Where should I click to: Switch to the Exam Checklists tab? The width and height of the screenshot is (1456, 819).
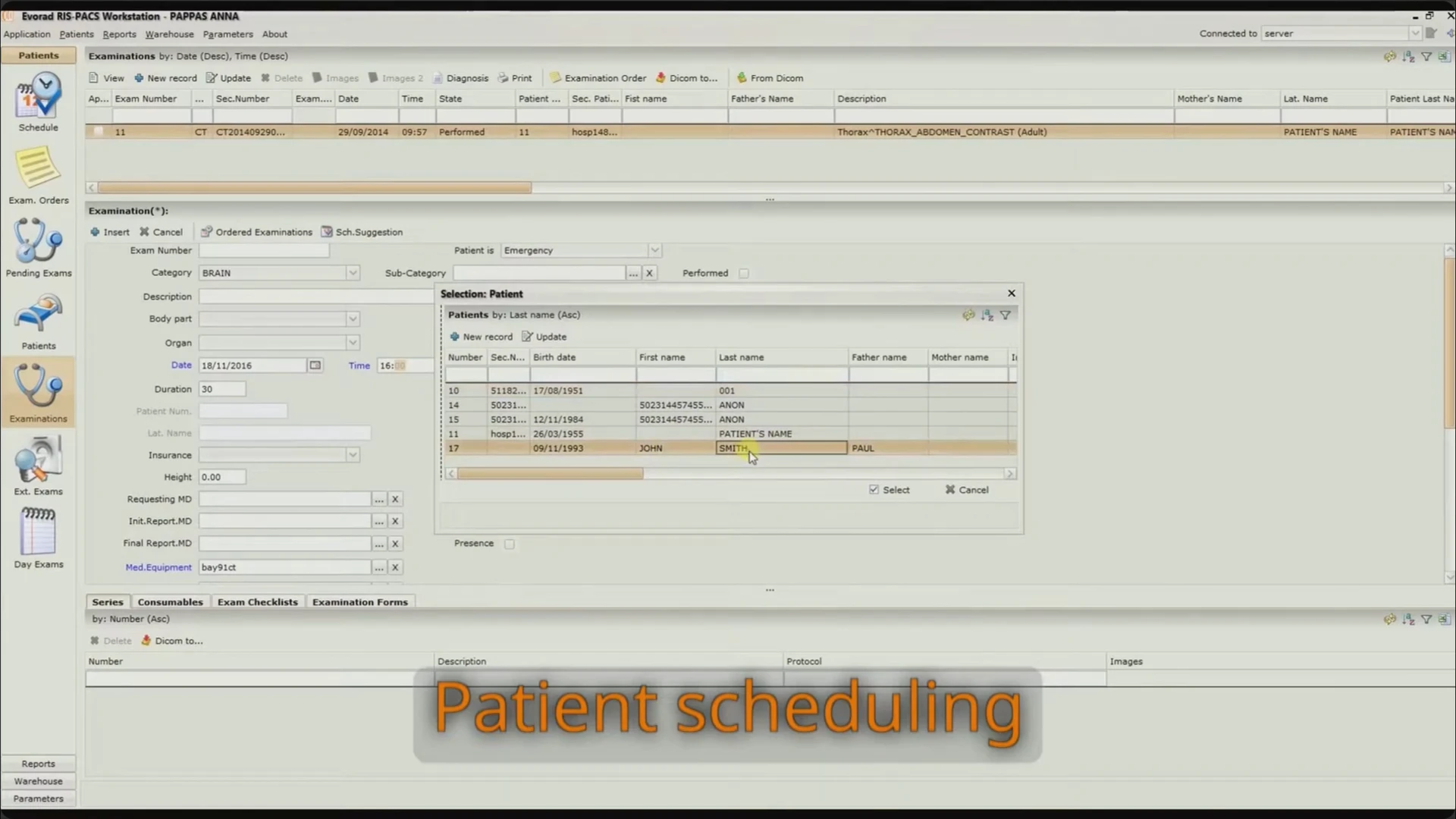point(257,602)
